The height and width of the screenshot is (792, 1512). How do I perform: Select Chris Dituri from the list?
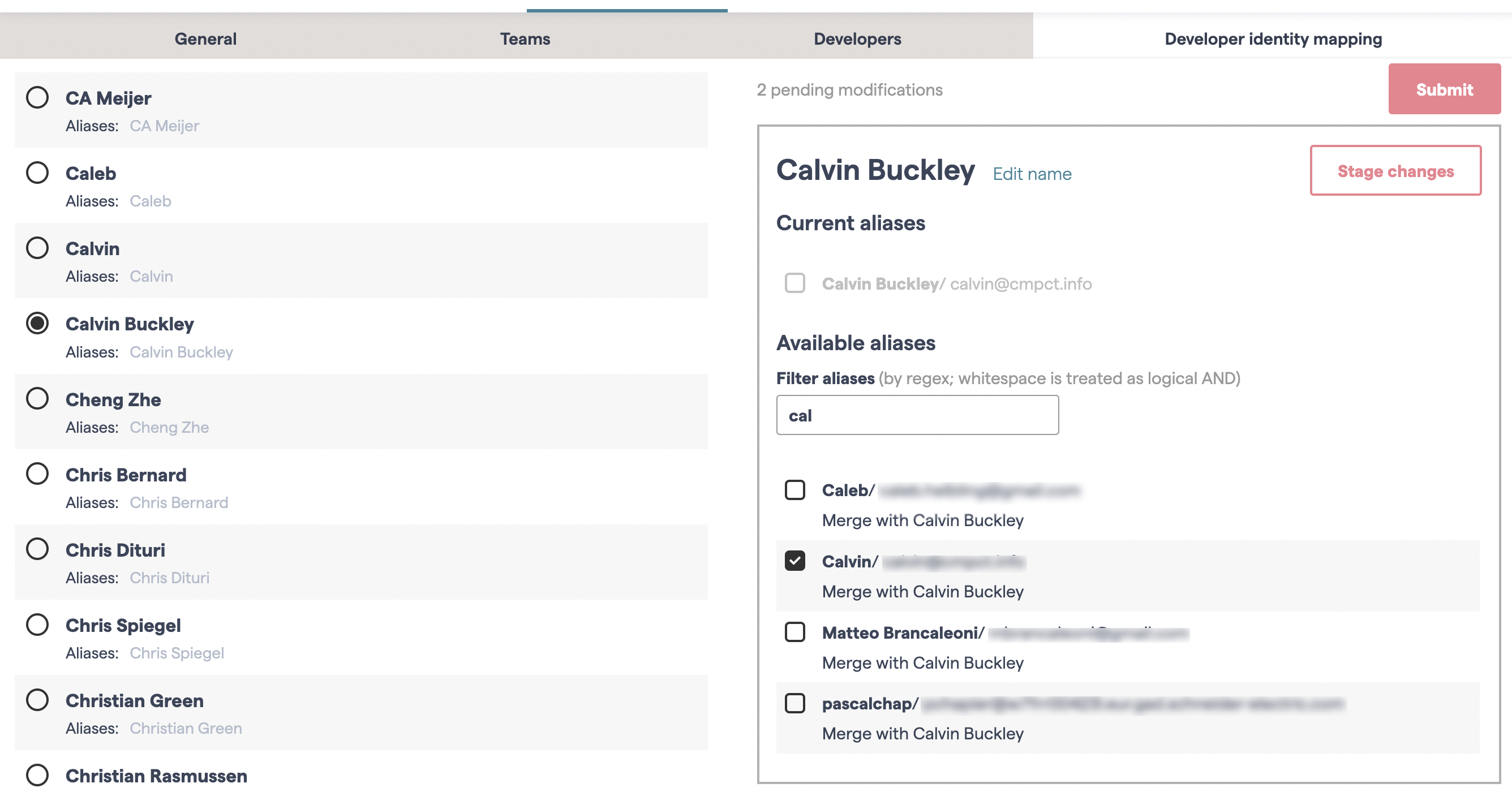point(37,549)
